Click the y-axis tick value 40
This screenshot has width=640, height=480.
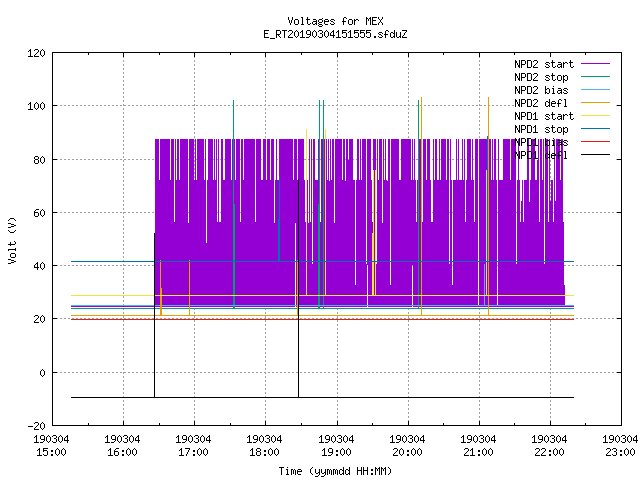point(39,266)
